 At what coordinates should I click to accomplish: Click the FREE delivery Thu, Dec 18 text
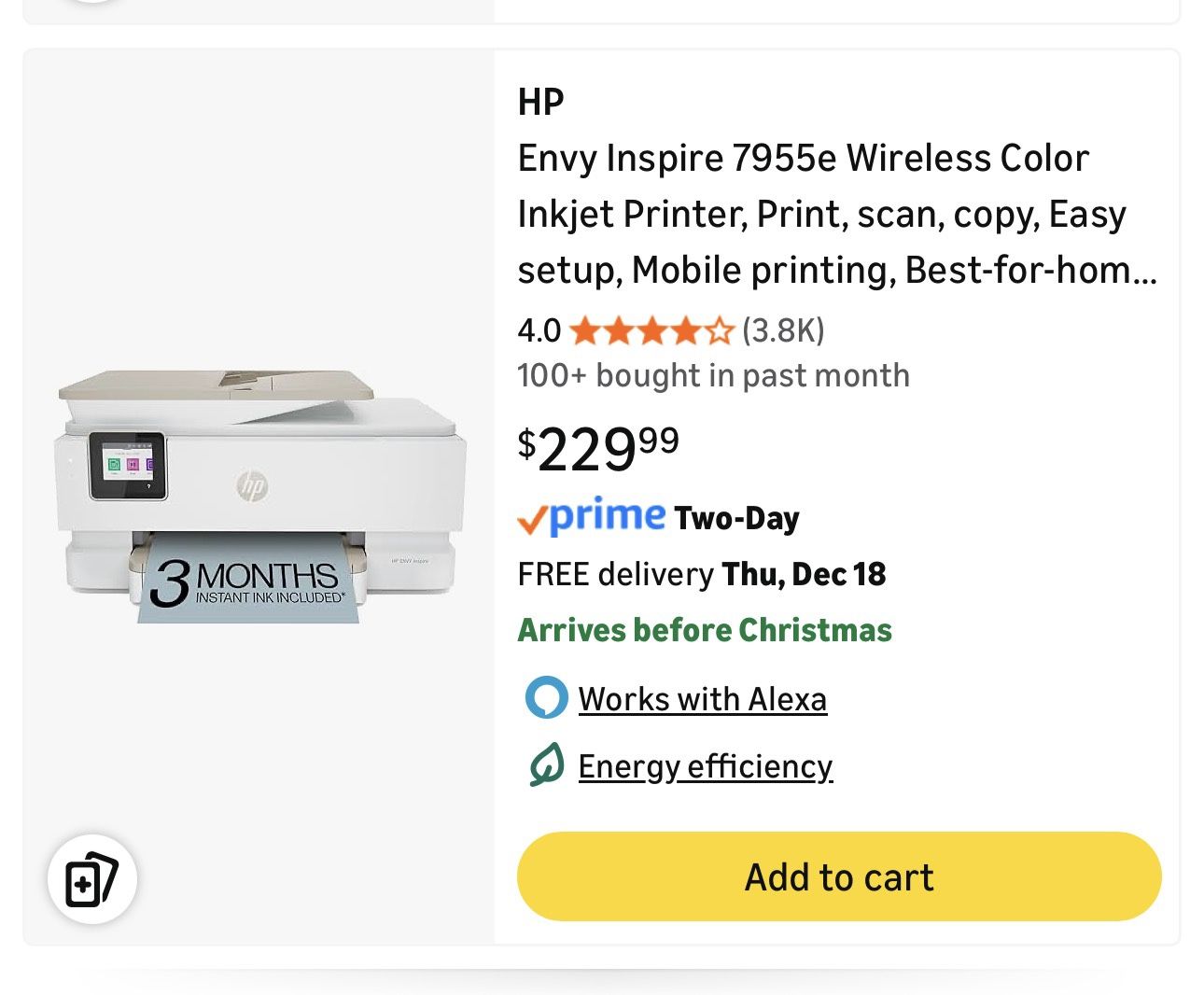[702, 574]
